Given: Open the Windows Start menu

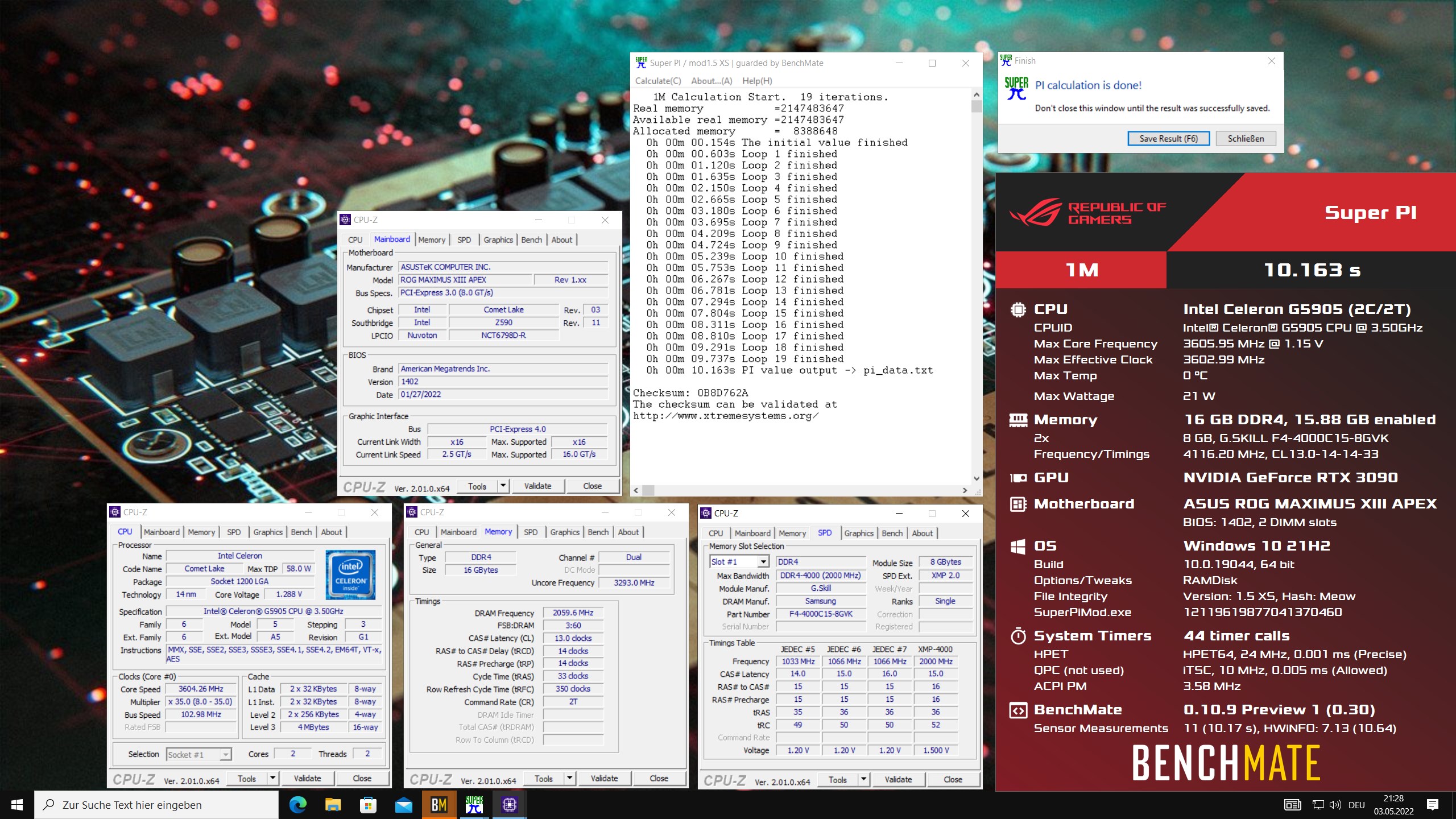Looking at the screenshot, I should 17,805.
